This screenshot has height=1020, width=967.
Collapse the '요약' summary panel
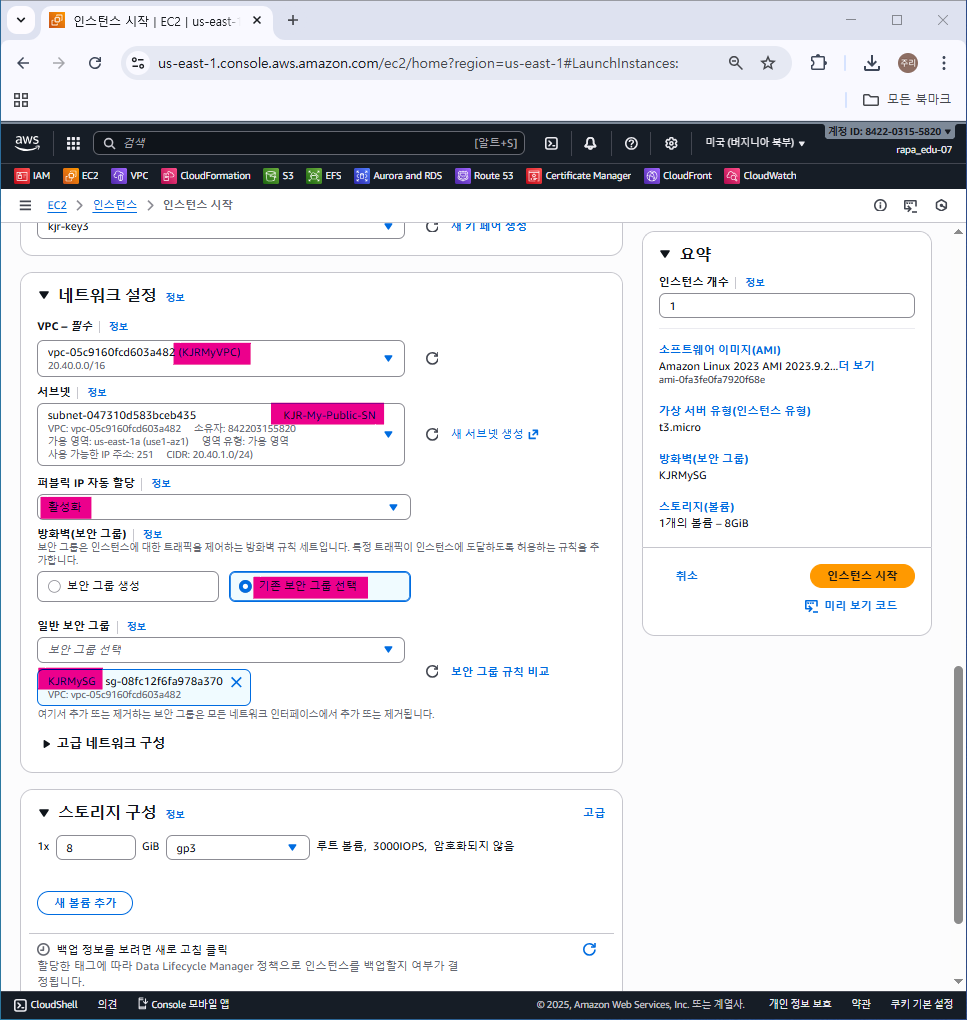tap(665, 254)
